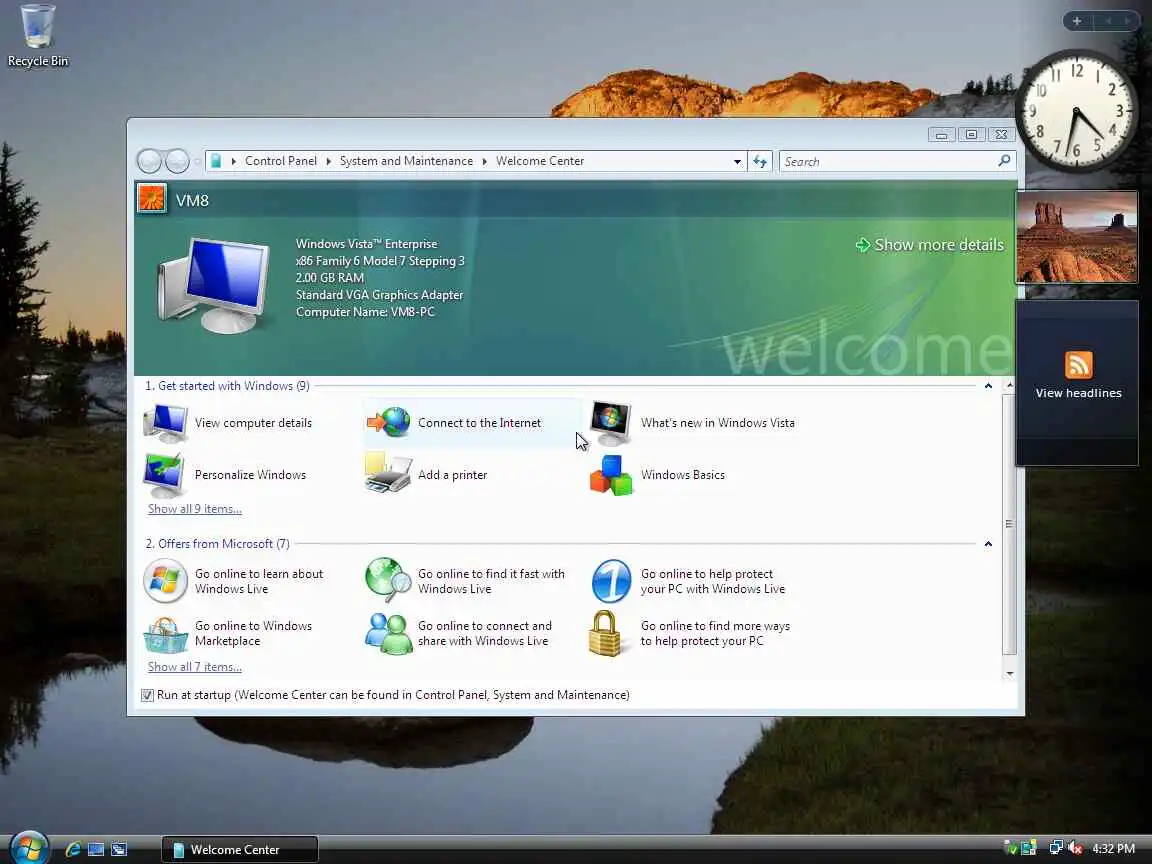Open the Windows Basics cubes icon

[611, 475]
